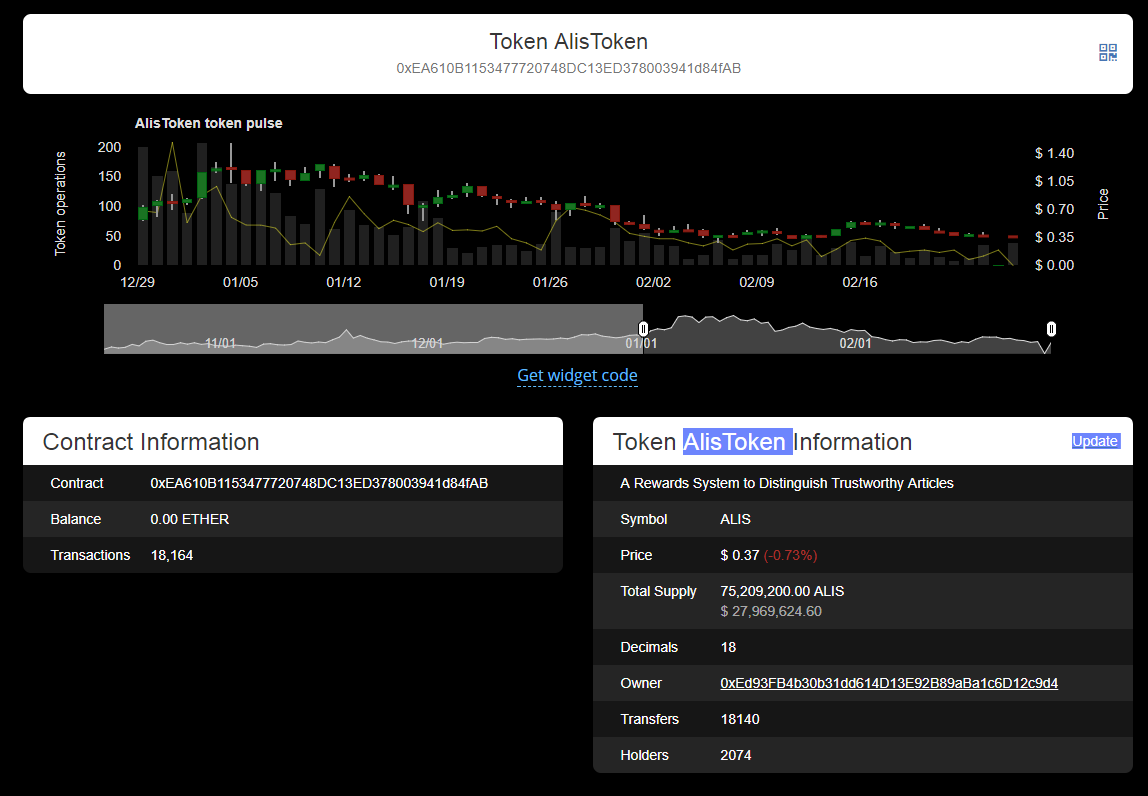1148x796 pixels.
Task: Click the Decimals value 18
Action: [728, 647]
